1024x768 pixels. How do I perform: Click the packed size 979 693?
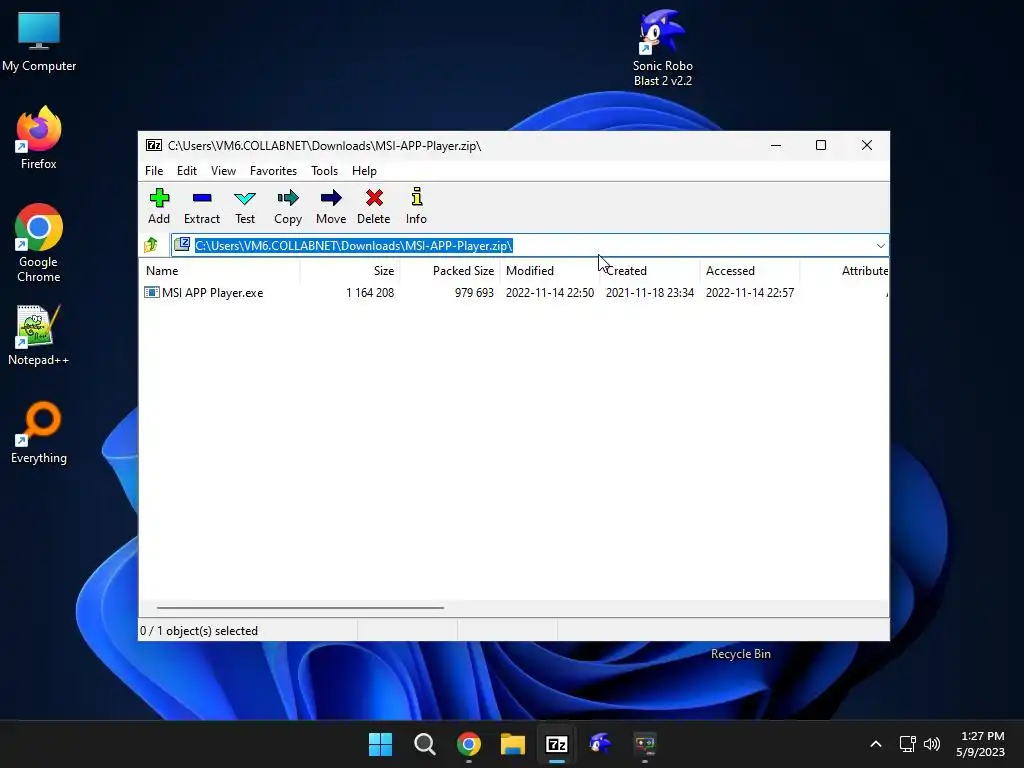coord(474,293)
